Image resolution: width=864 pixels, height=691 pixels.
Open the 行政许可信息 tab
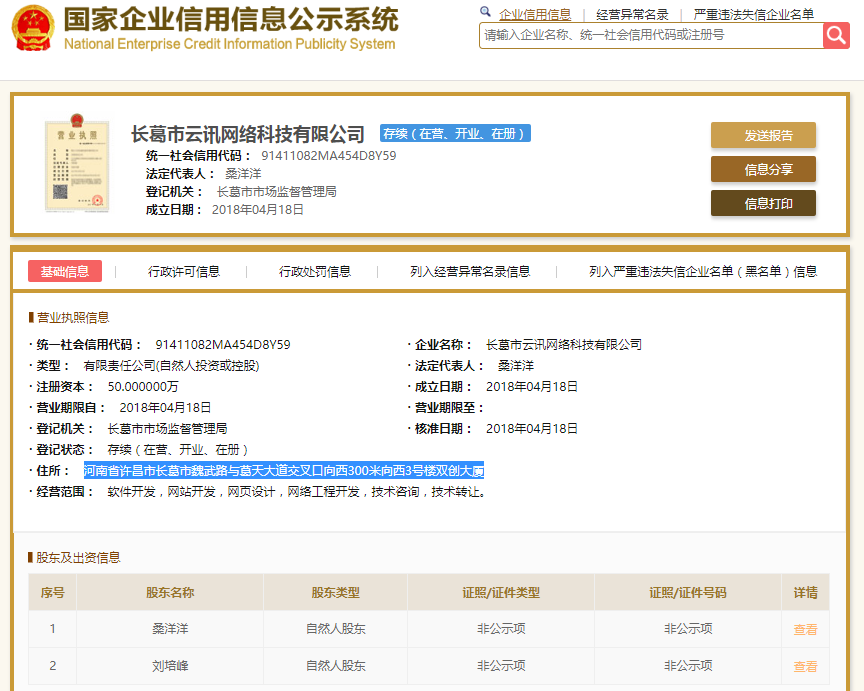click(185, 270)
